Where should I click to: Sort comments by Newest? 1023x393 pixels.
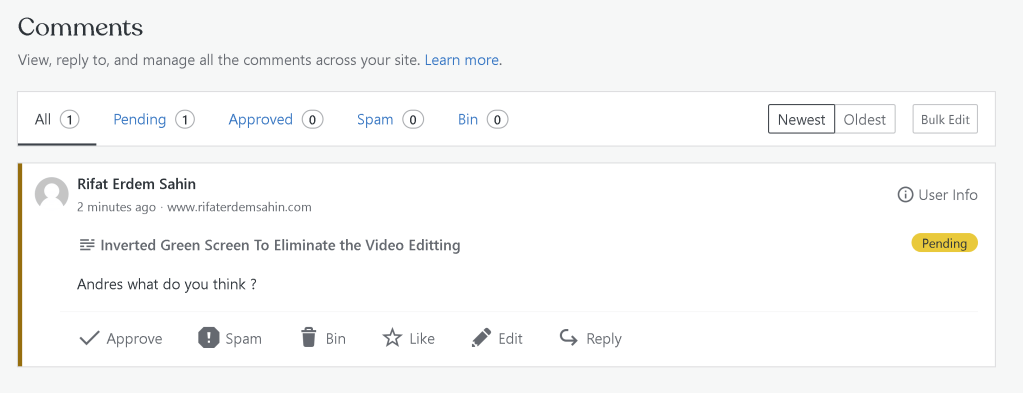(801, 119)
